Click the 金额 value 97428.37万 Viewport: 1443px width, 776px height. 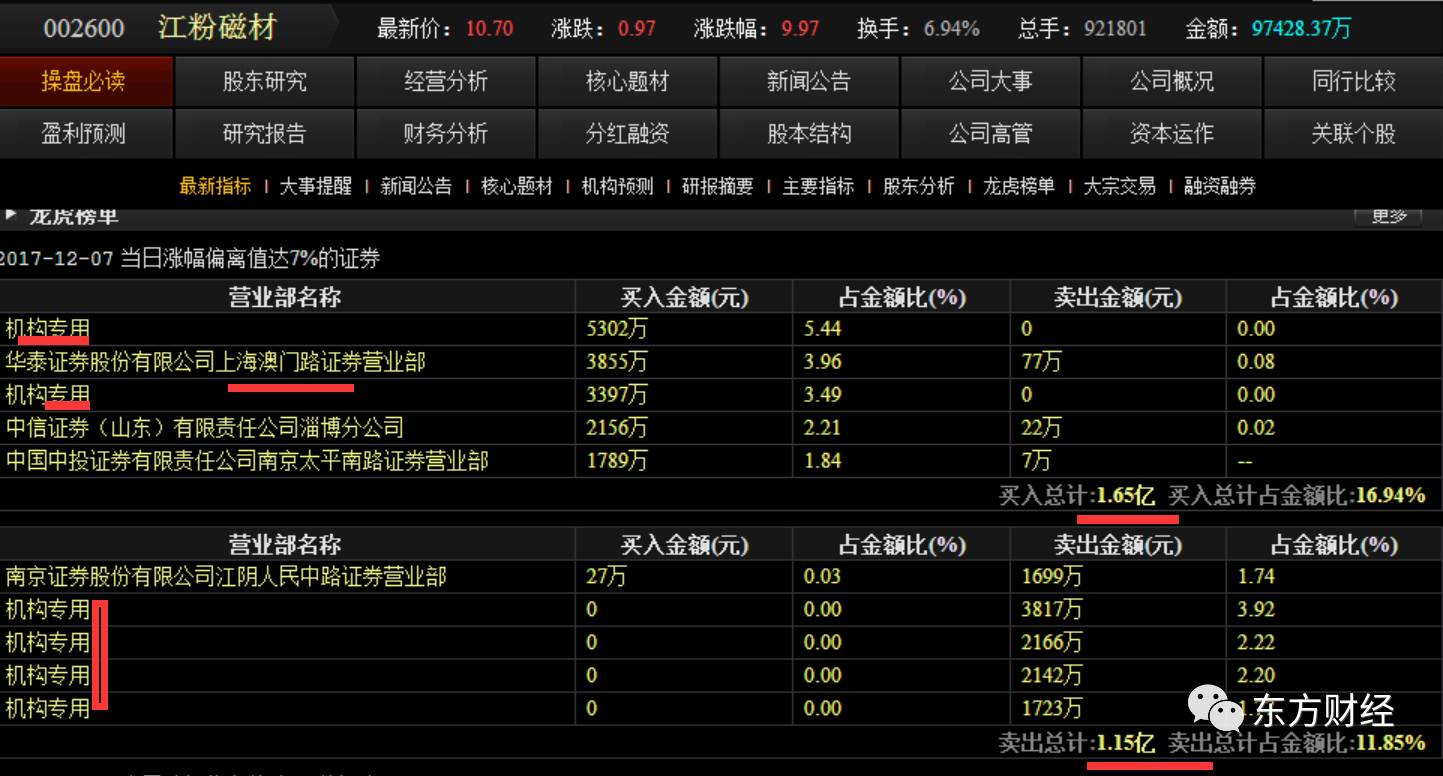(1301, 29)
